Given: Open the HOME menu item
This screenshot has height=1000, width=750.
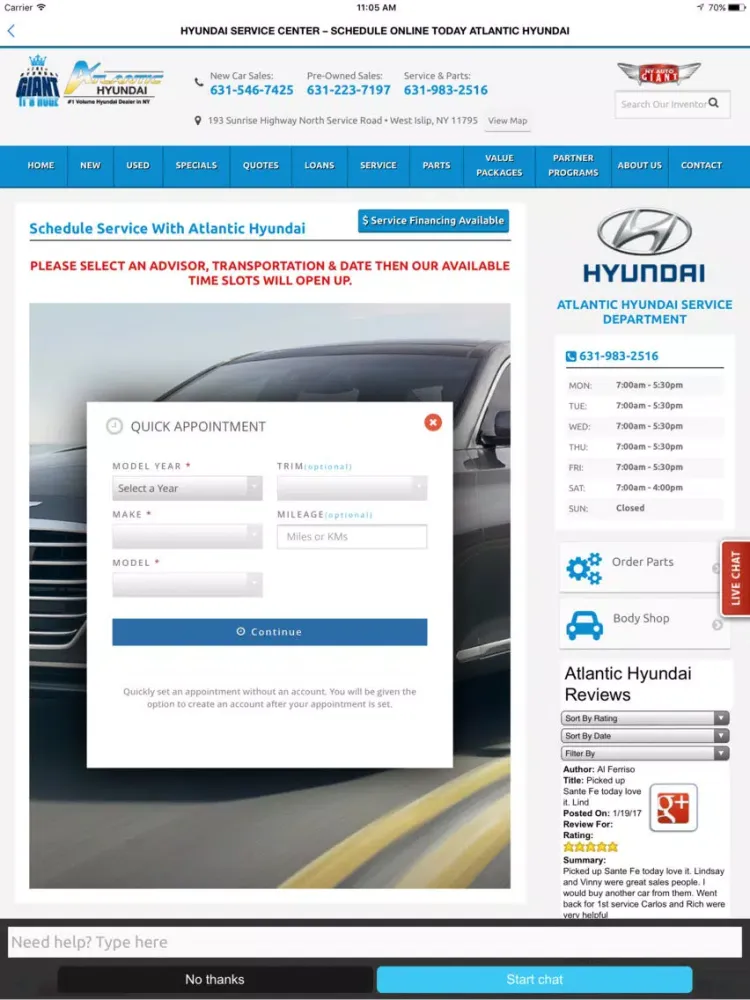Looking at the screenshot, I should [x=41, y=165].
